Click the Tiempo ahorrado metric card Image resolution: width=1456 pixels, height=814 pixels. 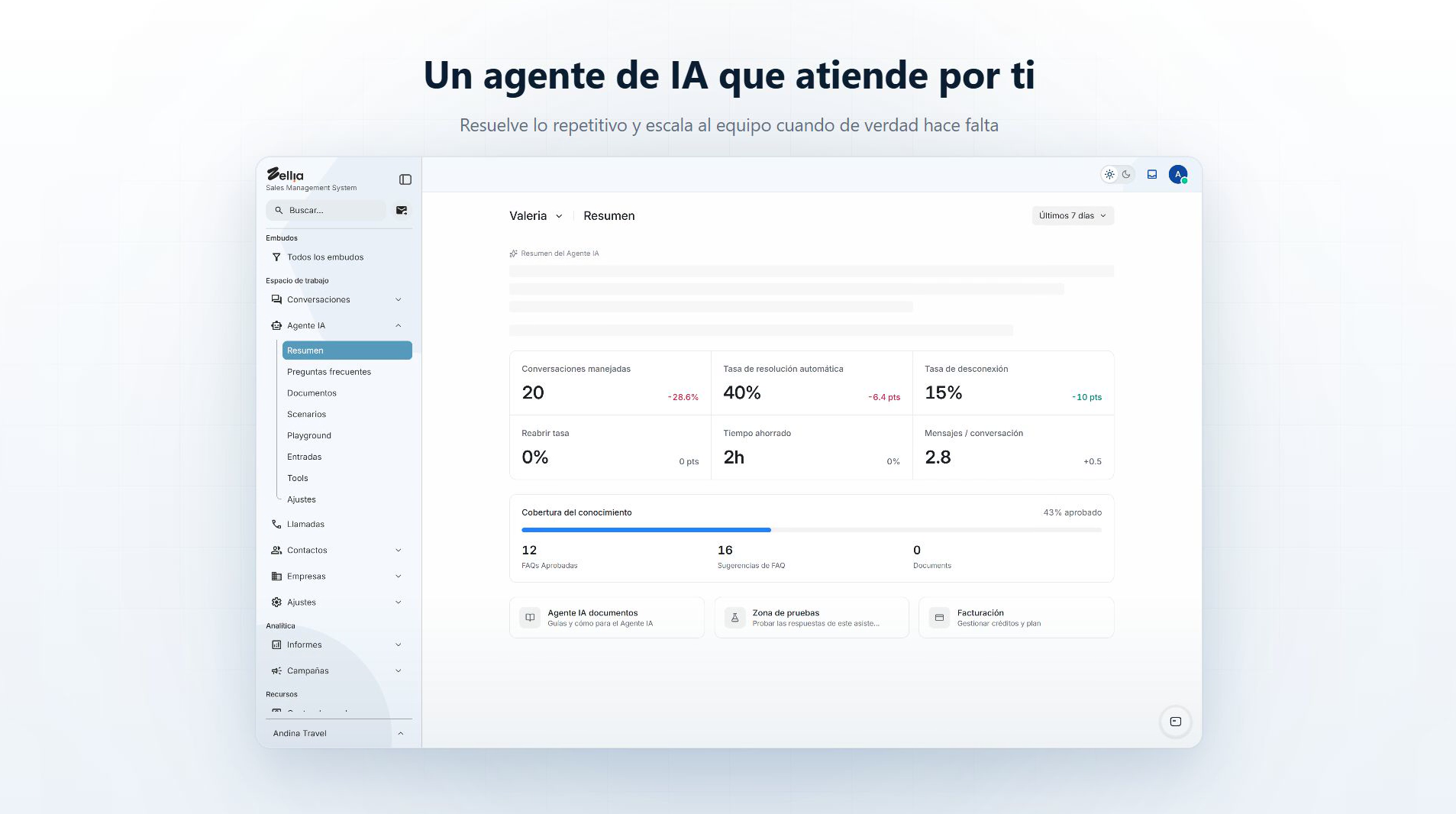point(812,447)
